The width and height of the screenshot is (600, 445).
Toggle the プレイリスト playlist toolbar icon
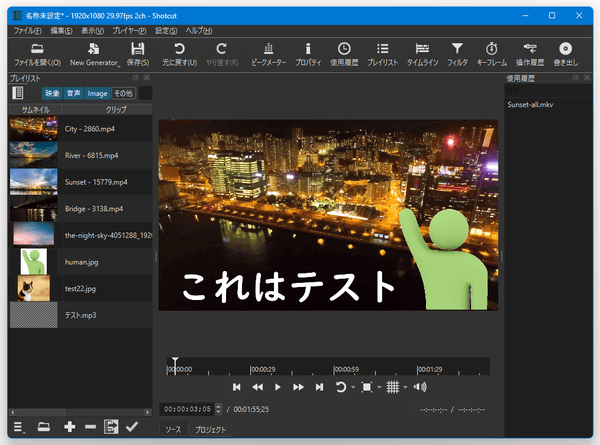tap(383, 54)
